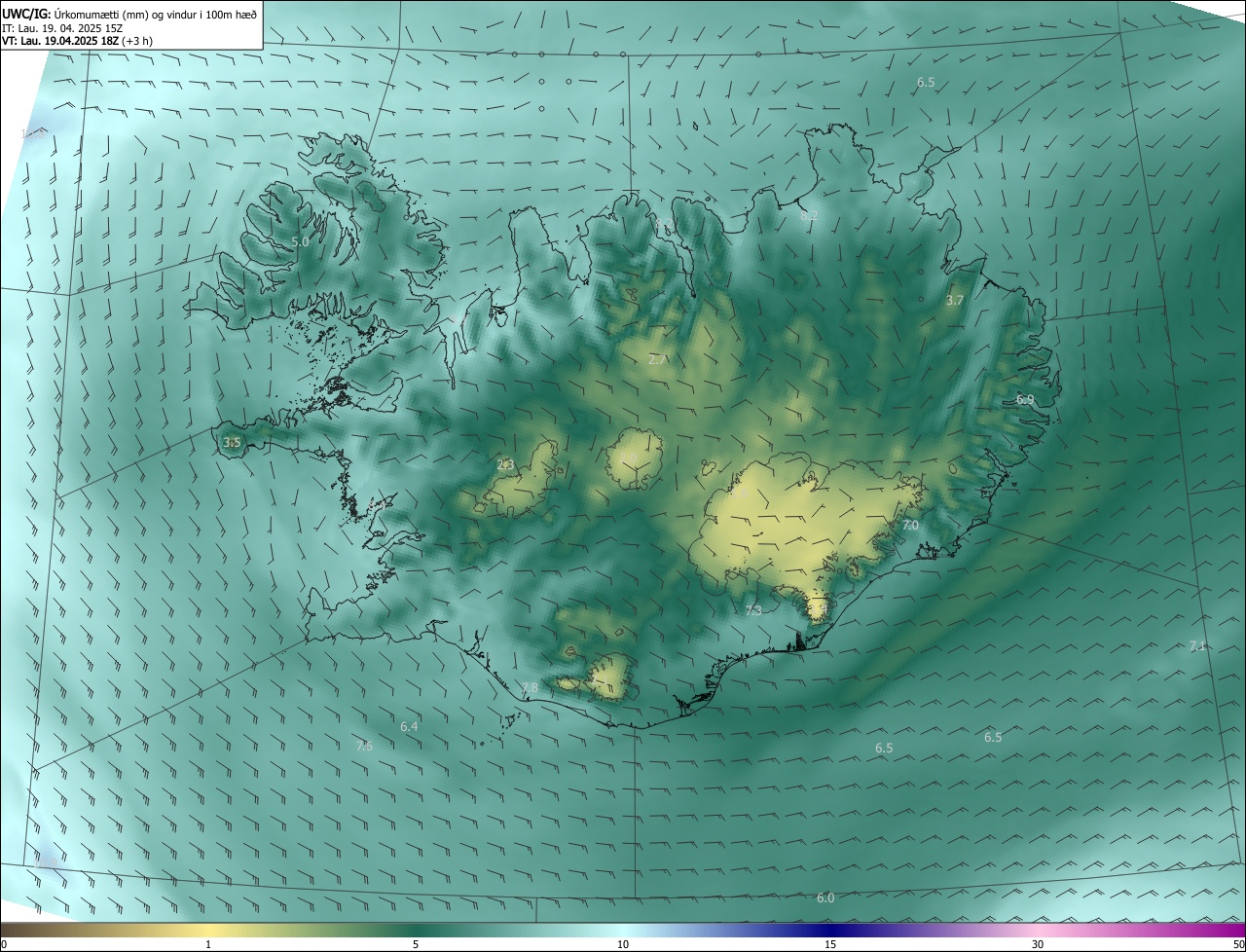This screenshot has height=952, width=1246.
Task: Click the 7.1 value label
Action: coord(1197,646)
